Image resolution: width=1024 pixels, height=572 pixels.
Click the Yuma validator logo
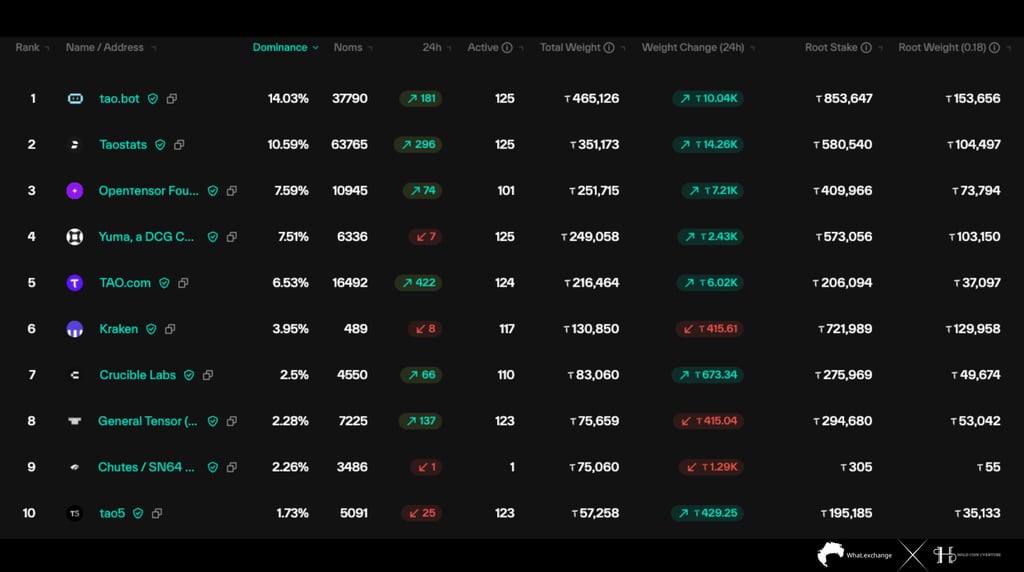(x=74, y=236)
